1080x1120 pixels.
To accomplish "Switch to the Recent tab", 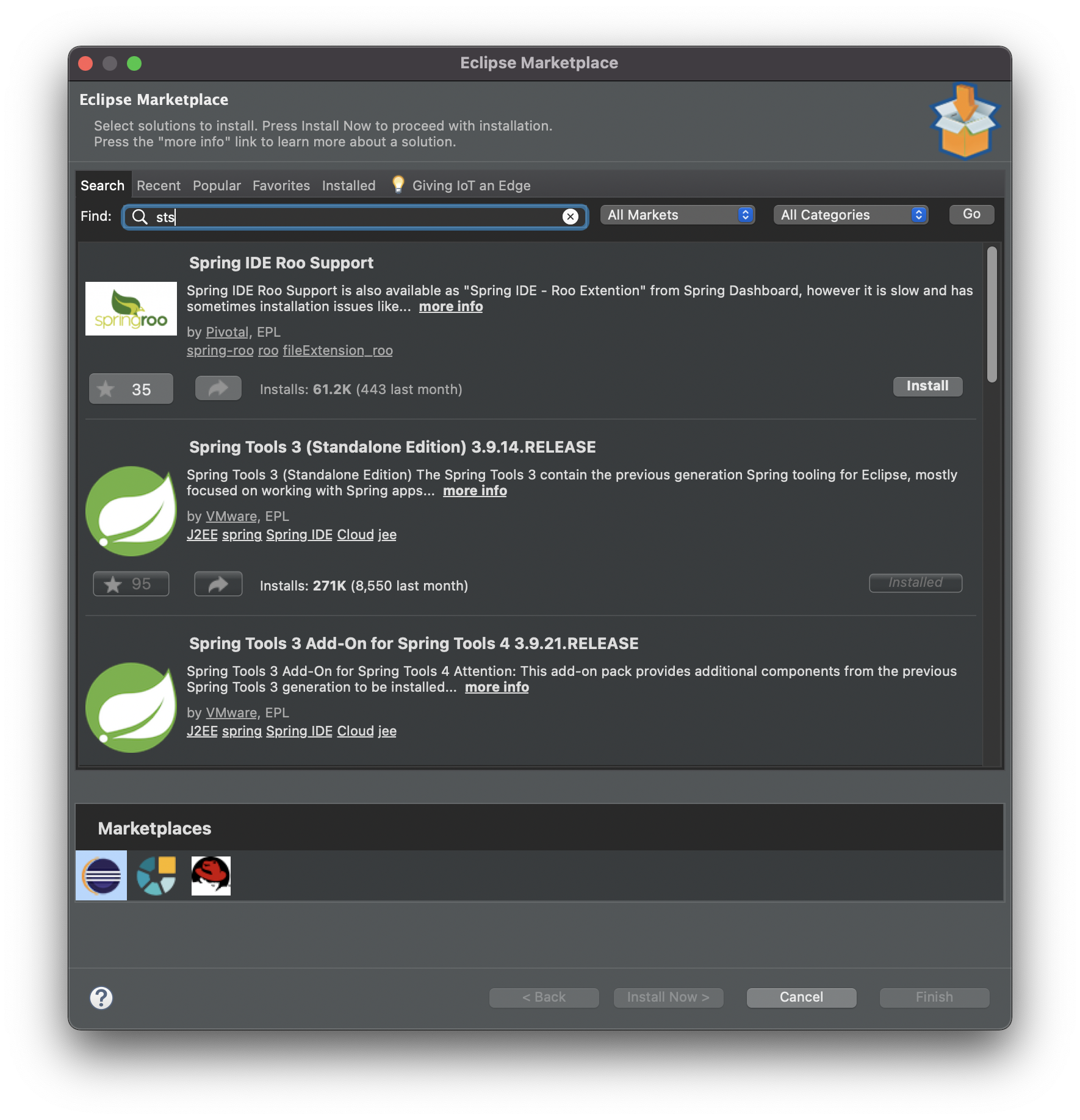I will pyautogui.click(x=159, y=185).
